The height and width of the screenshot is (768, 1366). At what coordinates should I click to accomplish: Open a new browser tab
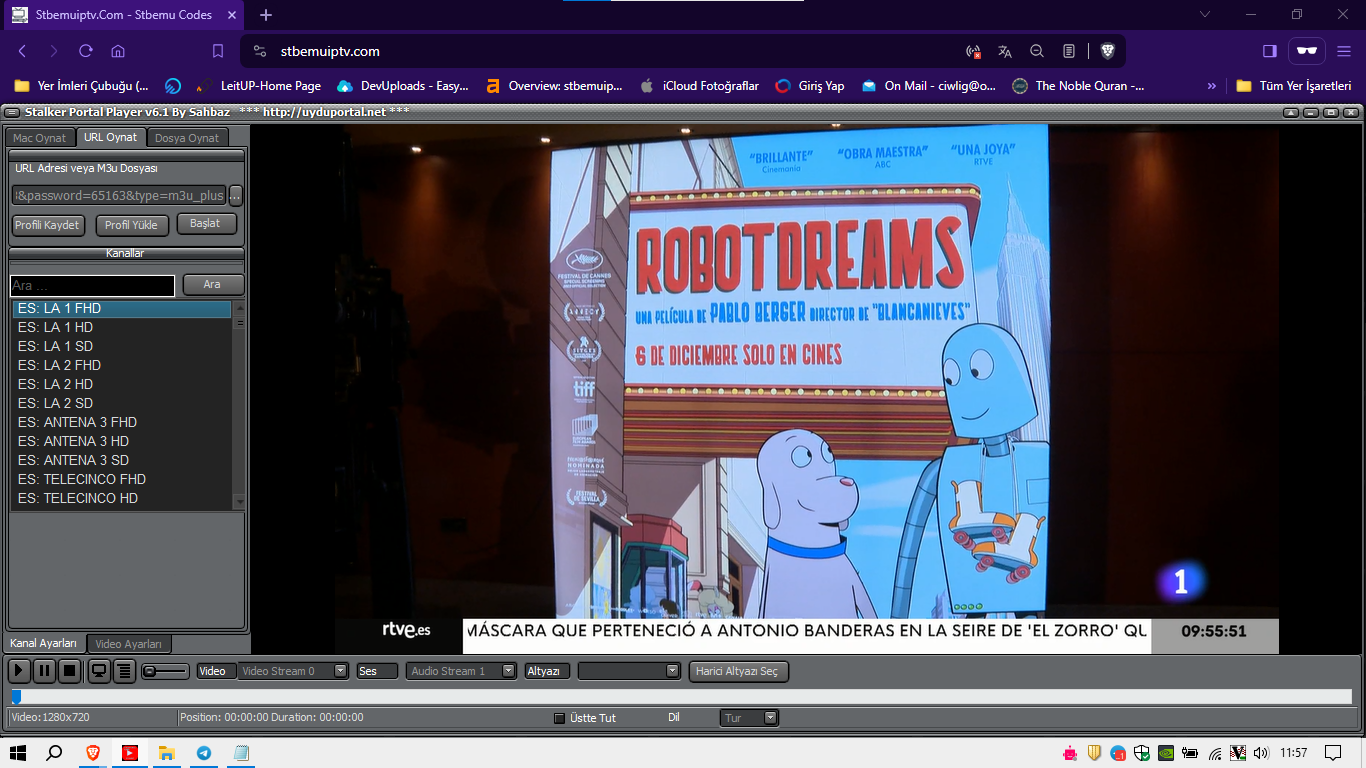[x=266, y=15]
